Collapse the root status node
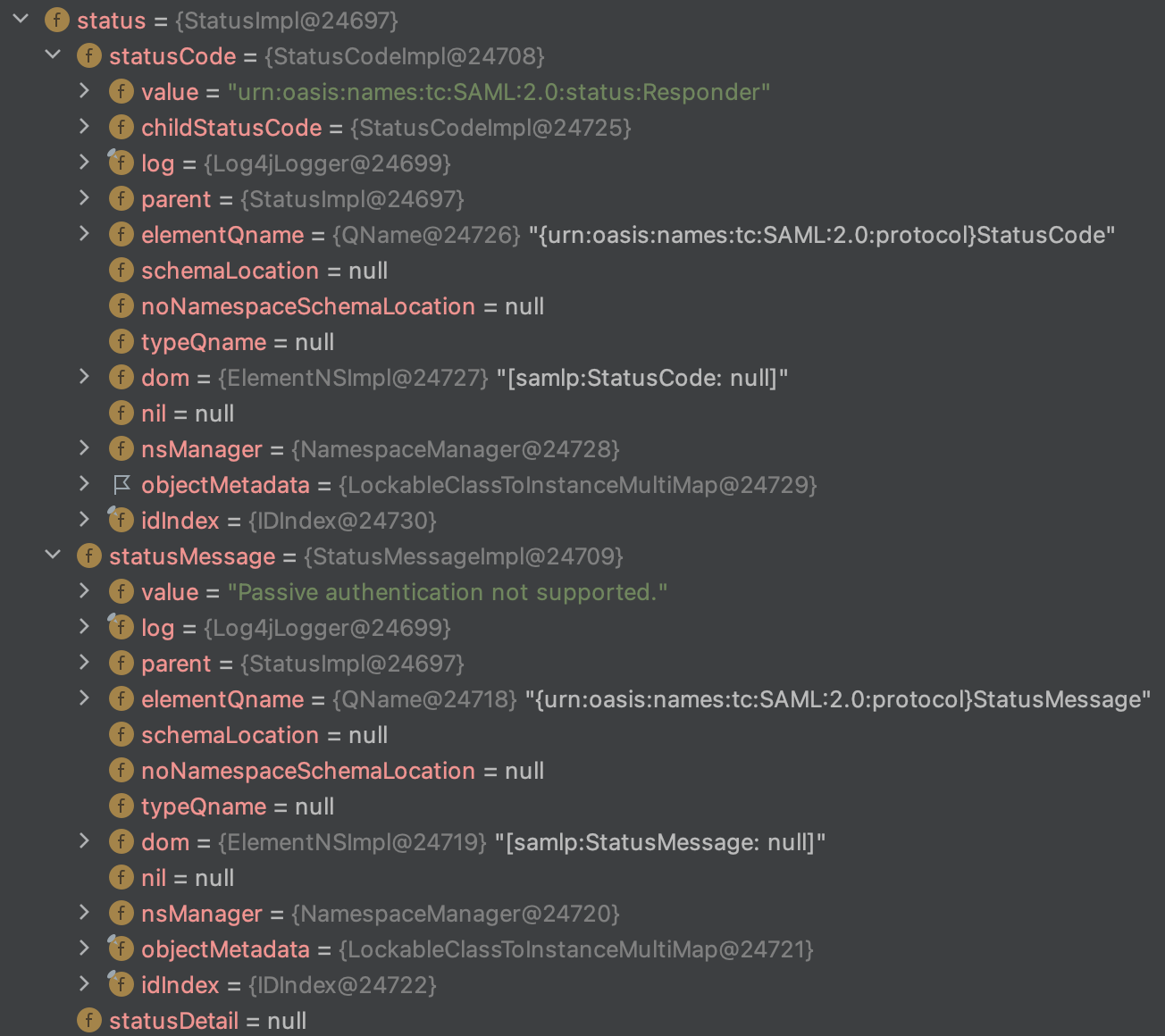Image resolution: width=1165 pixels, height=1036 pixels. tap(21, 19)
